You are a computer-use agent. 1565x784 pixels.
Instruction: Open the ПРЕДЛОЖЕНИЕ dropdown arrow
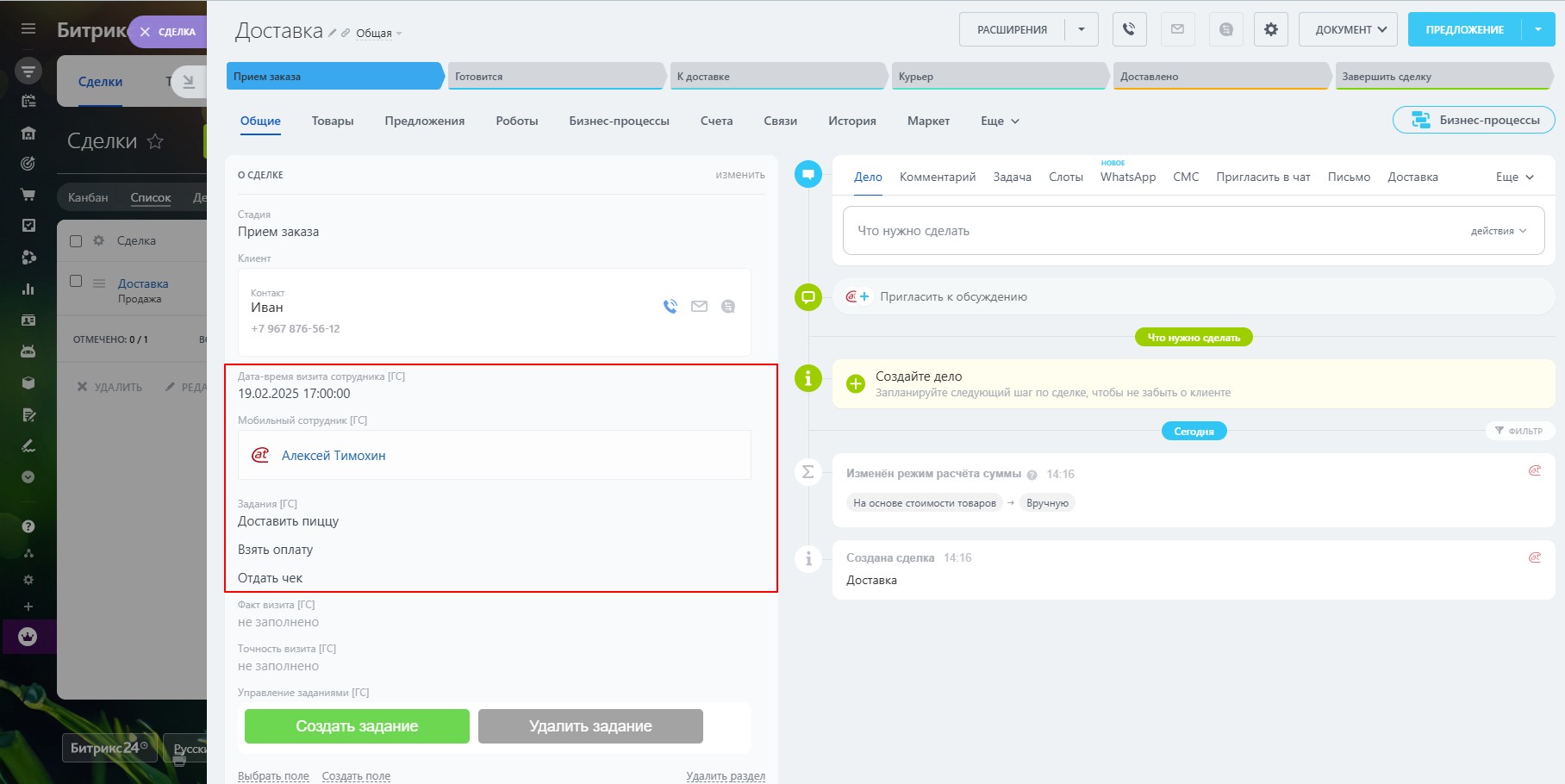click(x=1538, y=29)
